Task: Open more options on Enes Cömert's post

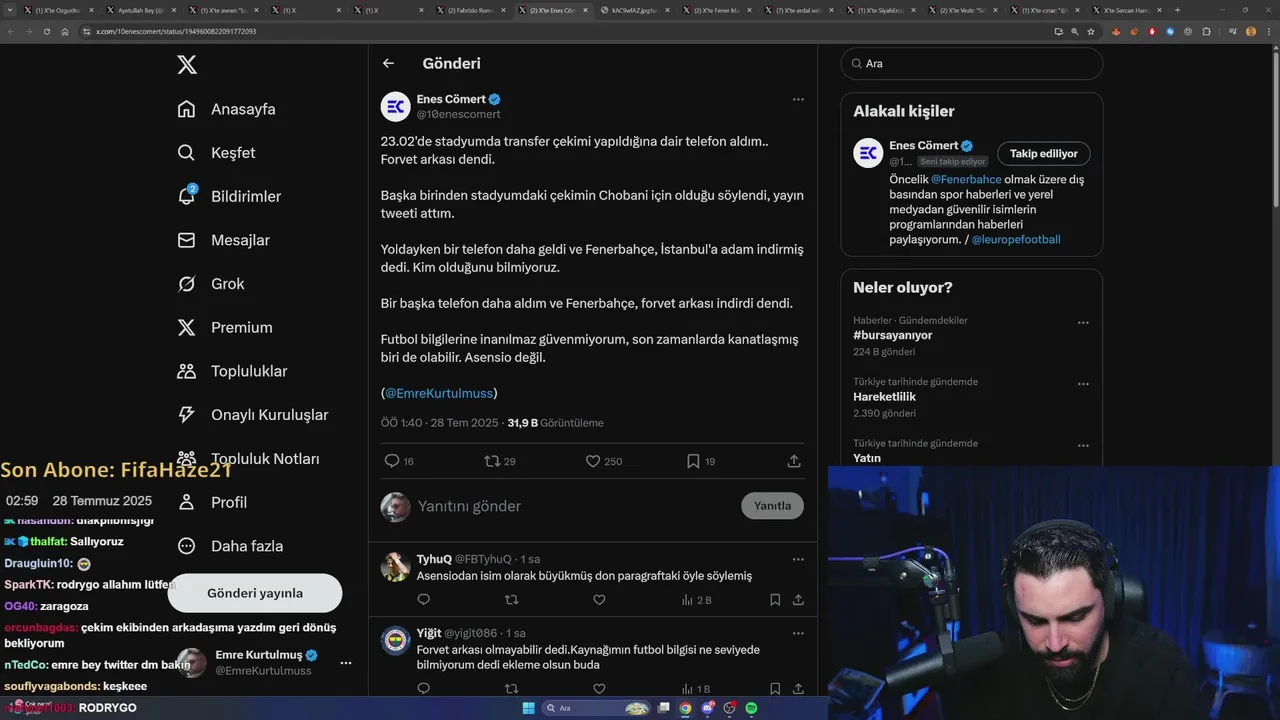Action: (798, 99)
